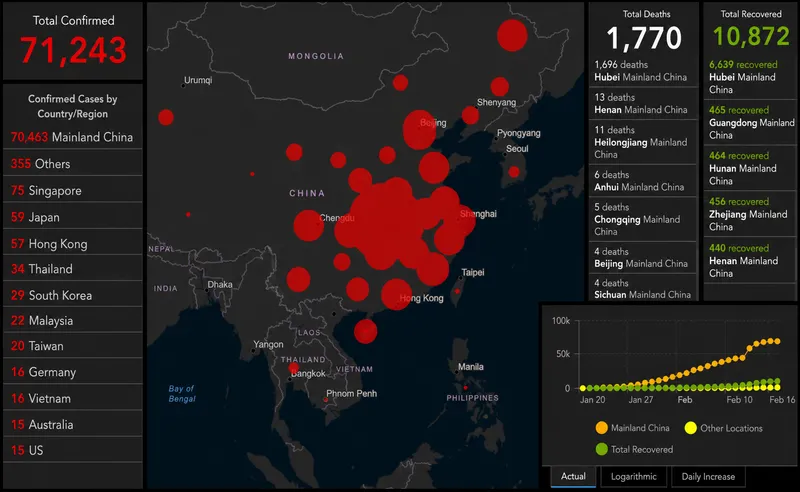Image resolution: width=800 pixels, height=492 pixels.
Task: Open the Daily Increase chart tab
Action: pyautogui.click(x=708, y=476)
